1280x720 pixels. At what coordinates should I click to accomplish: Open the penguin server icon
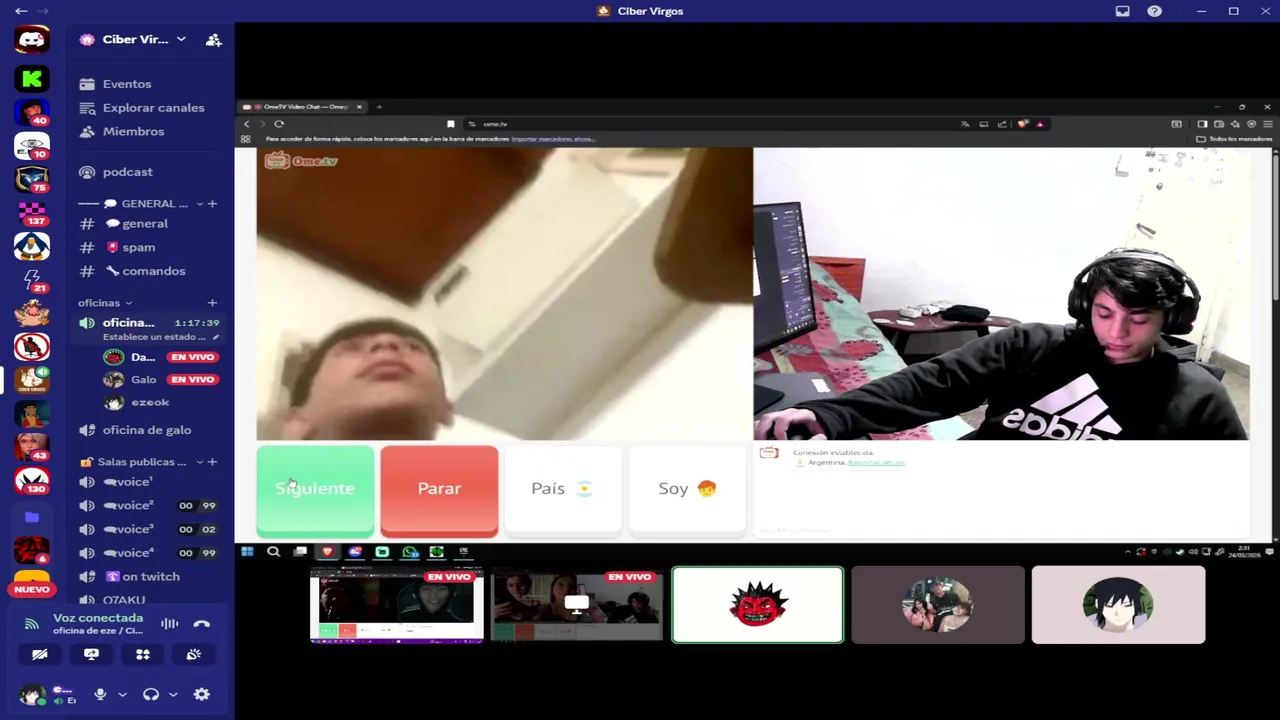(32, 246)
